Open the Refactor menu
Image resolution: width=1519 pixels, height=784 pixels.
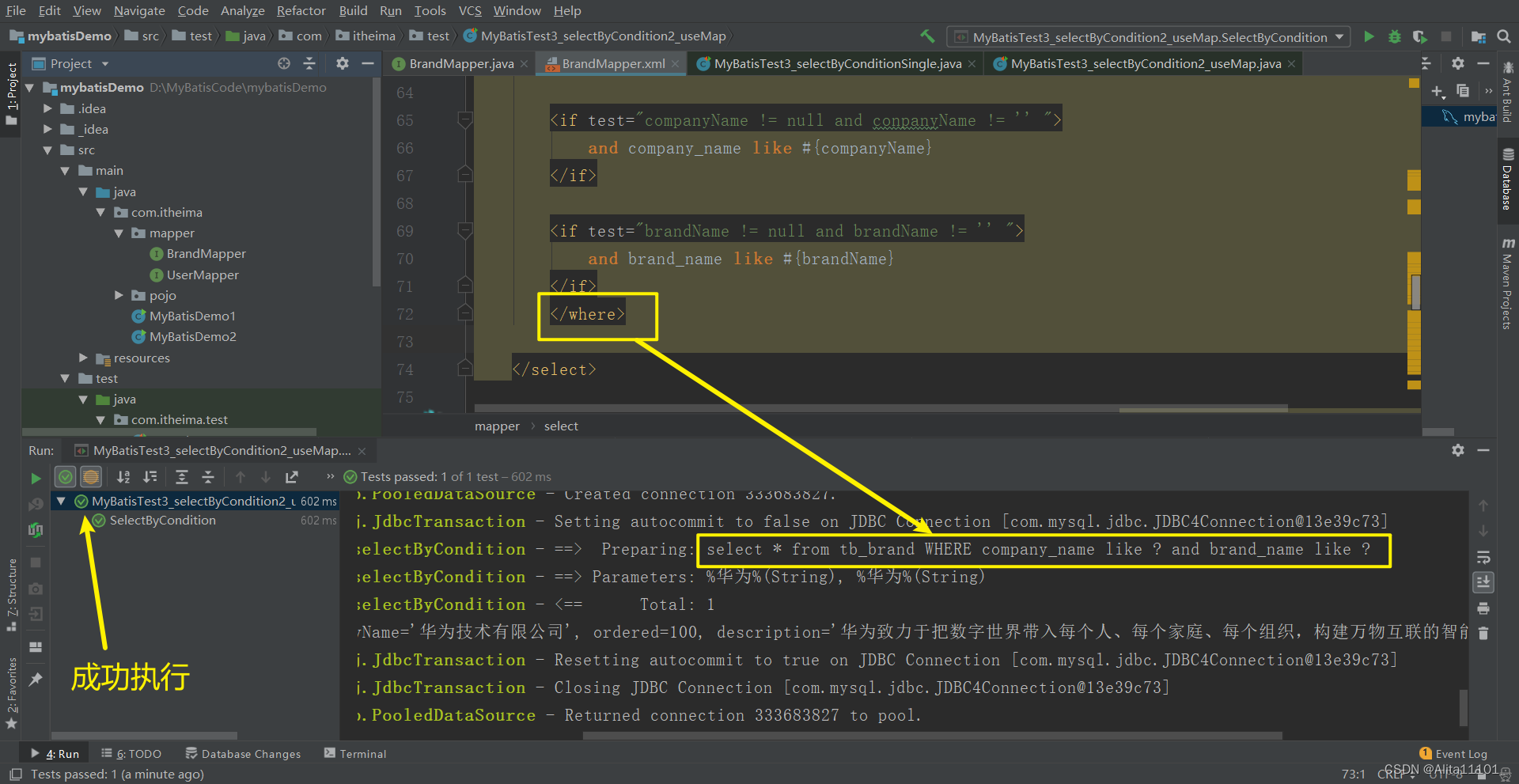(301, 10)
